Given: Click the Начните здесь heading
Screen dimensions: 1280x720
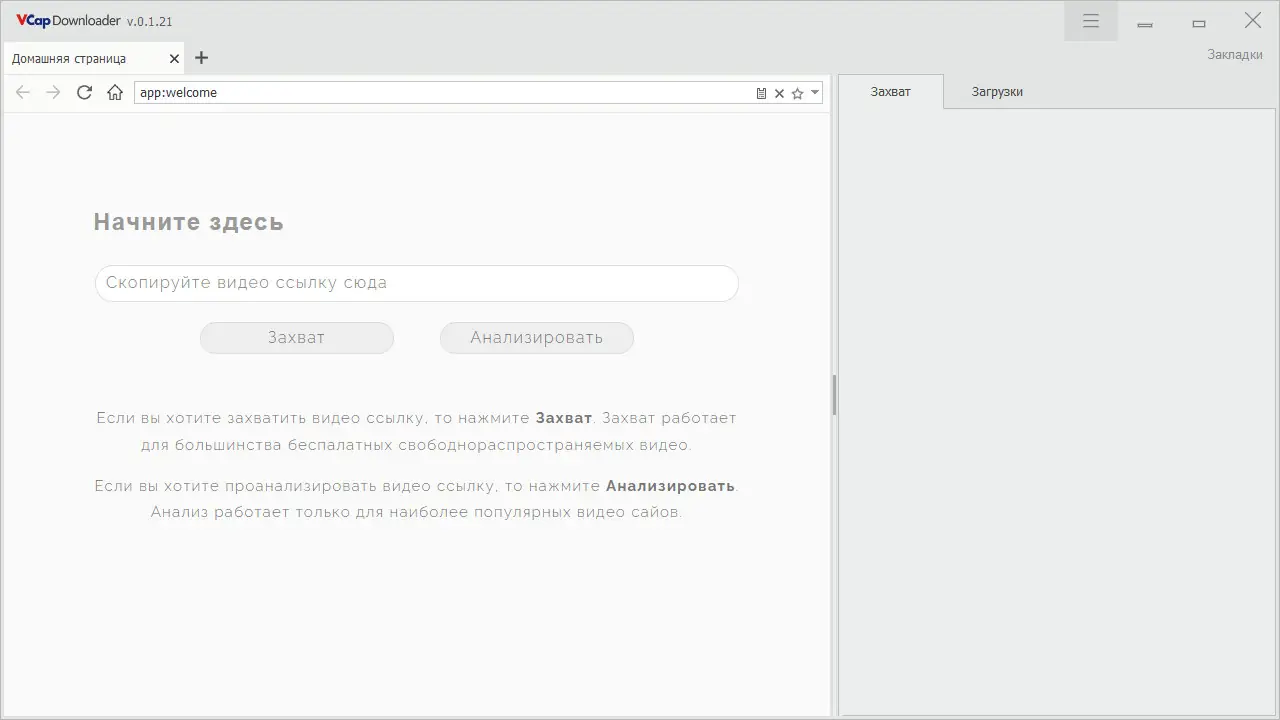Looking at the screenshot, I should 189,222.
